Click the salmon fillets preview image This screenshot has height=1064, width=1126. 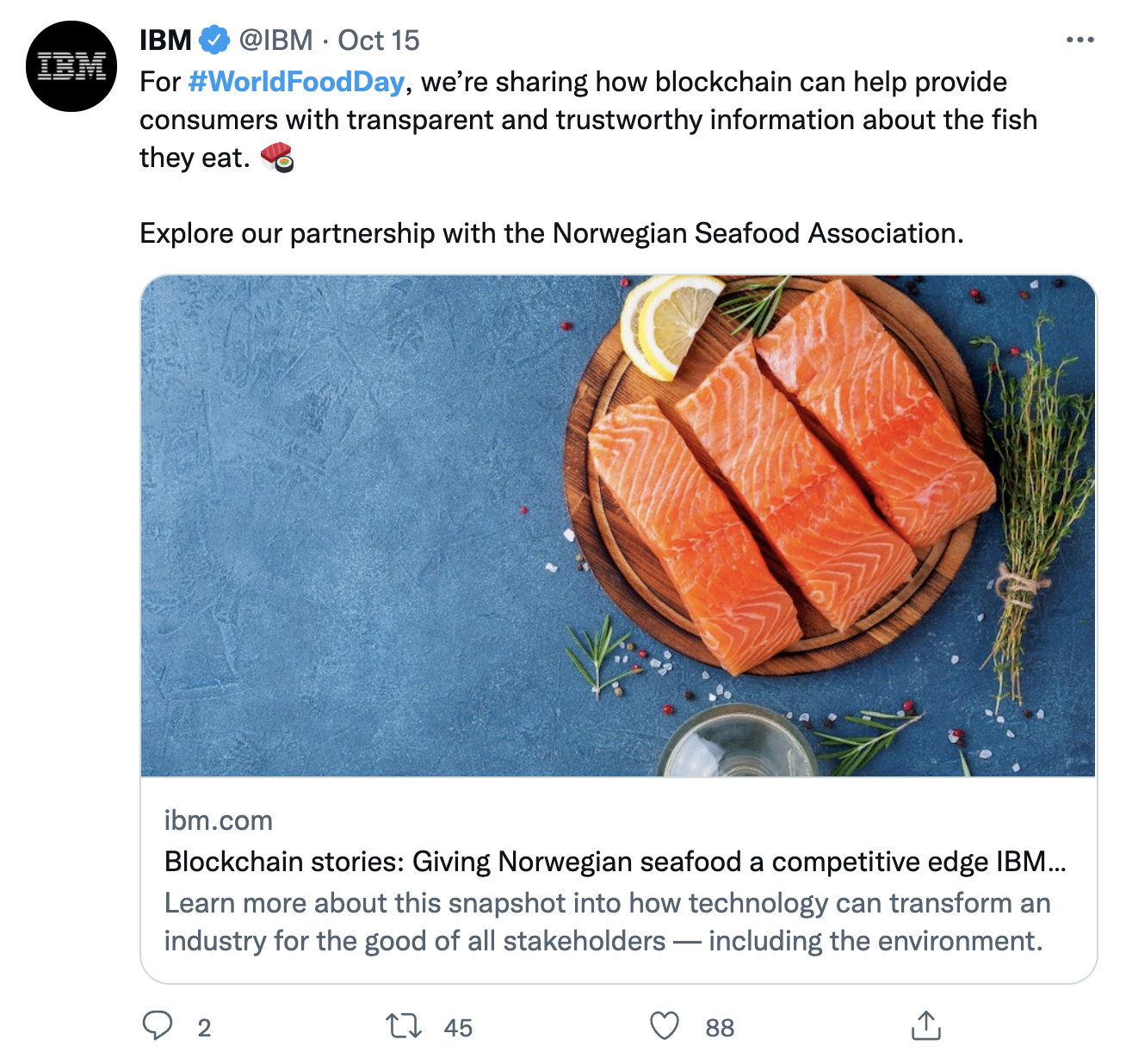pos(618,526)
